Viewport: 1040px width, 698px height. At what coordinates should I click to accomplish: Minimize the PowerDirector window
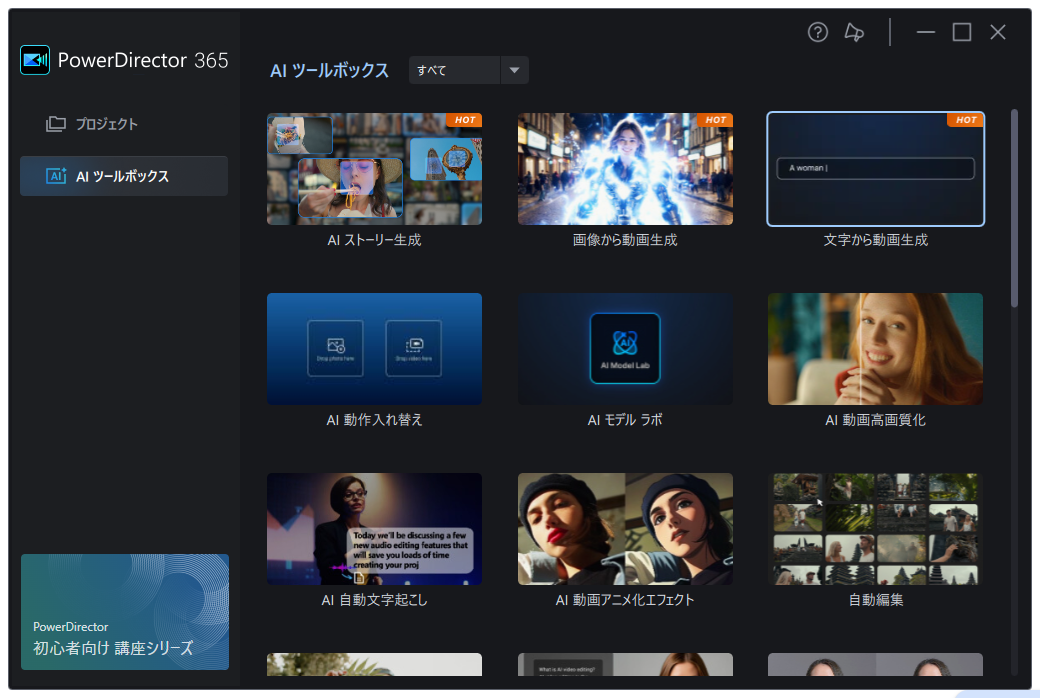click(x=925, y=32)
